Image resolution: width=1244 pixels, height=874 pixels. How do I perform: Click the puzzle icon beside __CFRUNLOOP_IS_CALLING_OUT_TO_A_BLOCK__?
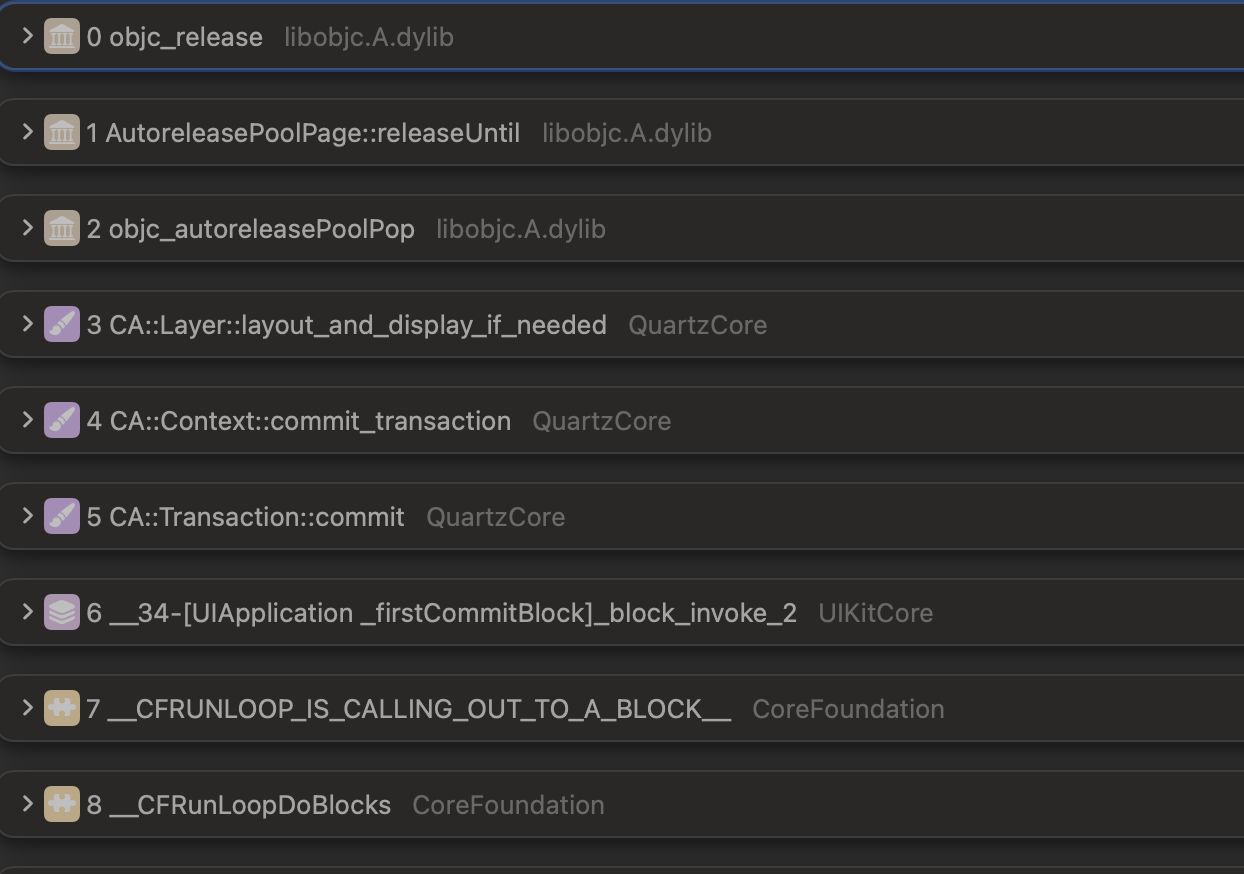61,709
